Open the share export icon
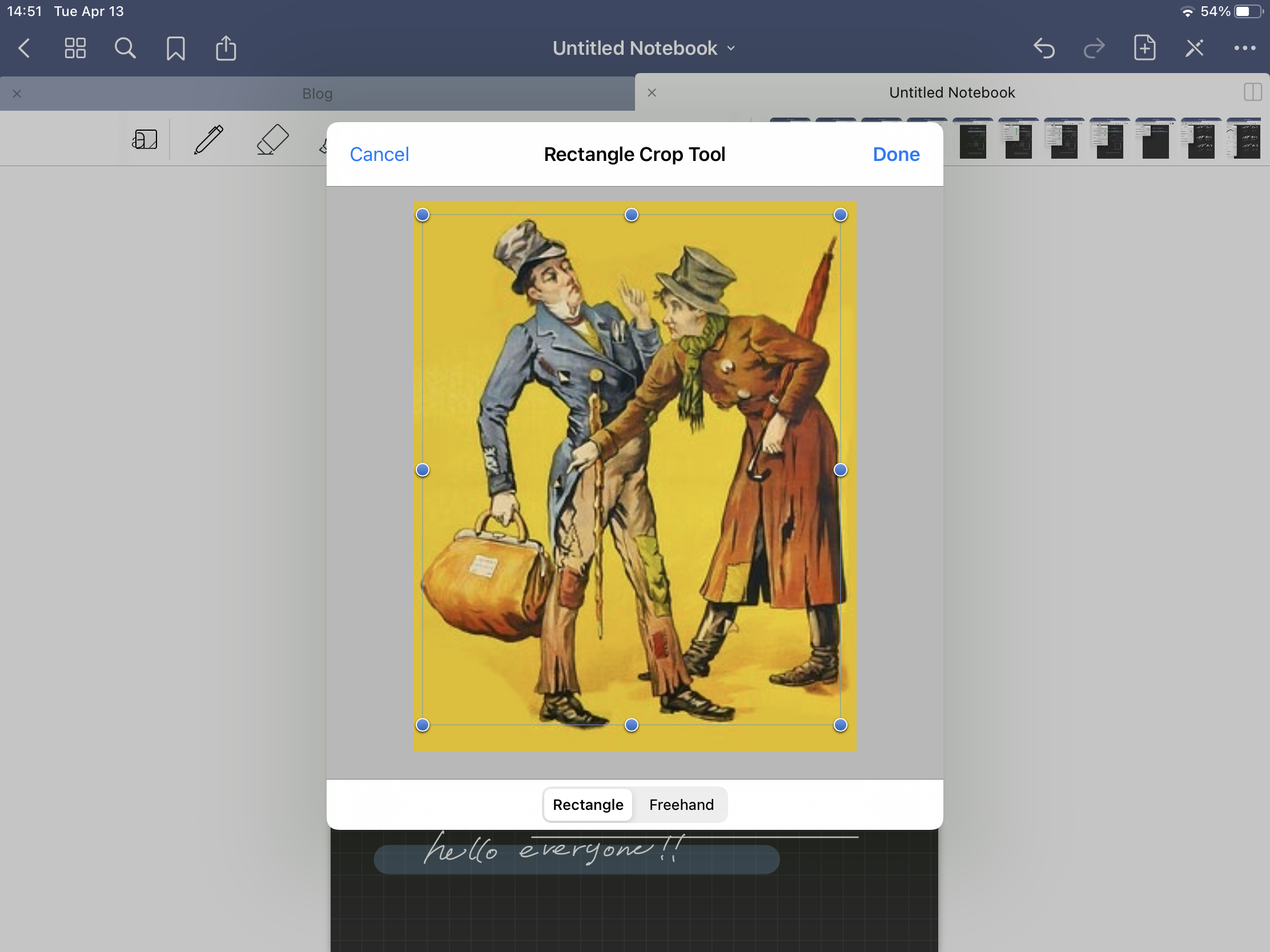Image resolution: width=1270 pixels, height=952 pixels. coord(226,48)
